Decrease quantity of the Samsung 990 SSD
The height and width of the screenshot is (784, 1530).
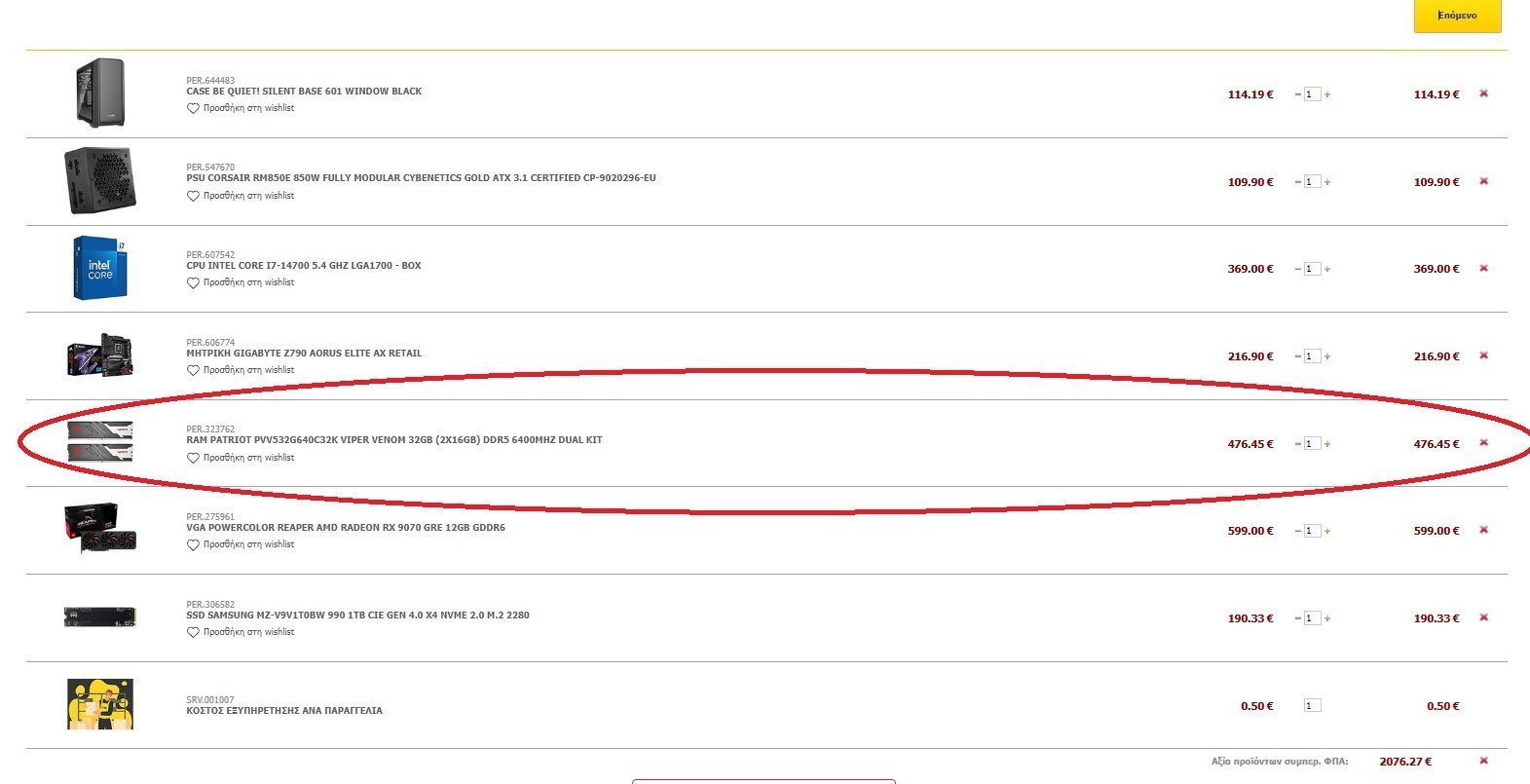(x=1297, y=618)
